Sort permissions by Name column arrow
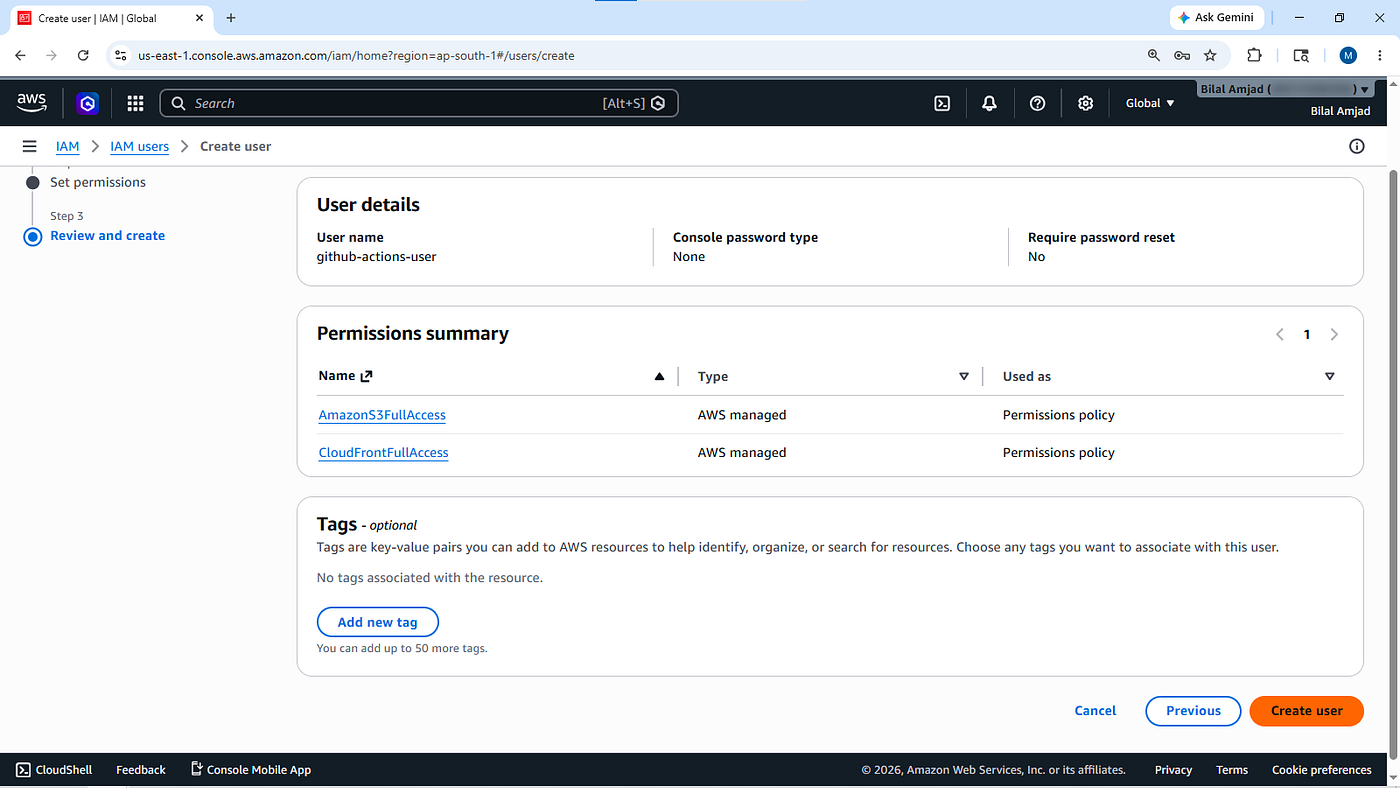The height and width of the screenshot is (788, 1400). (x=659, y=377)
